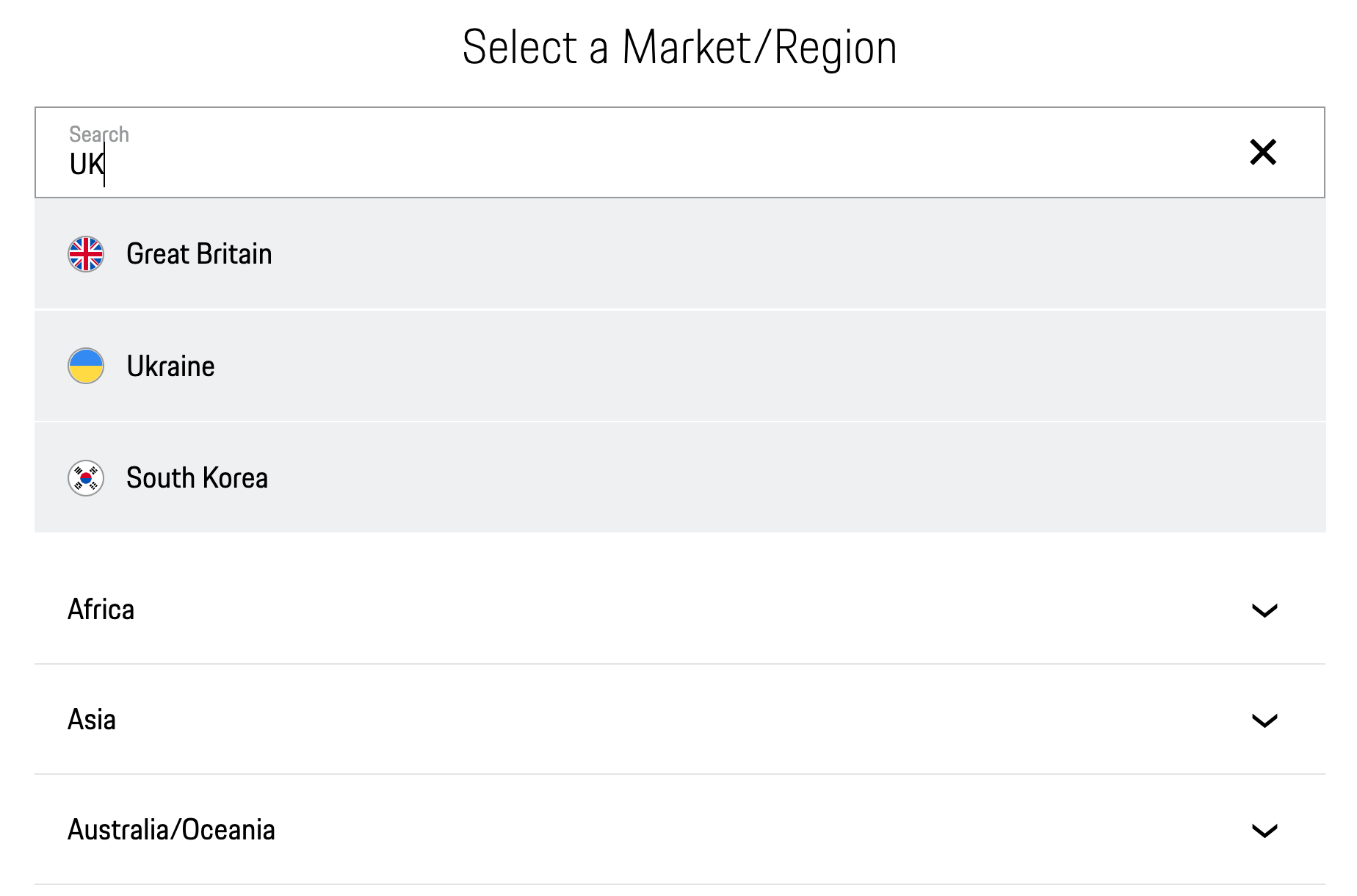The height and width of the screenshot is (896, 1357).
Task: Click the Ukraine flag icon
Action: click(86, 366)
